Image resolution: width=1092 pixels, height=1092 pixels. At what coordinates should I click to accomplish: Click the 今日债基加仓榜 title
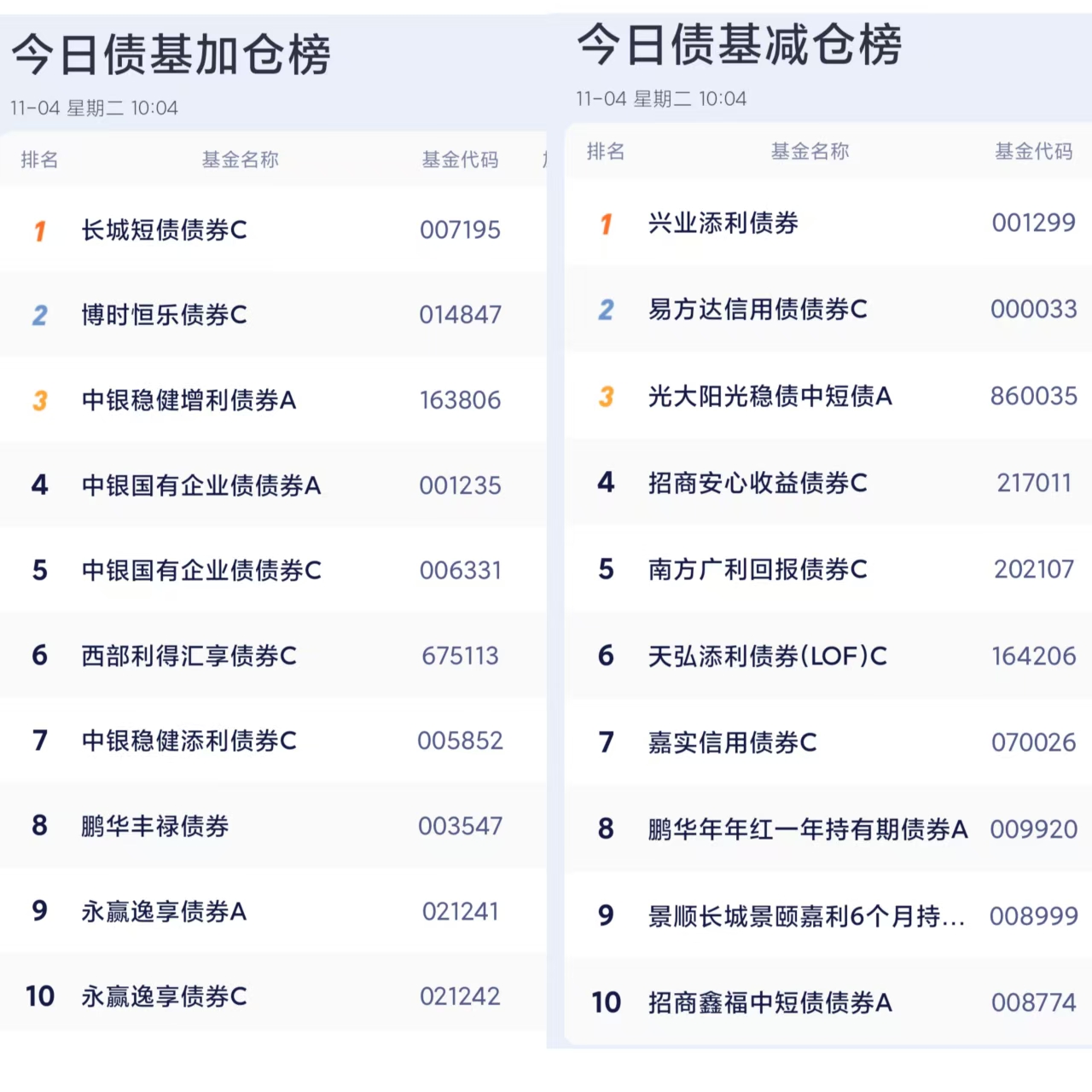(x=171, y=55)
